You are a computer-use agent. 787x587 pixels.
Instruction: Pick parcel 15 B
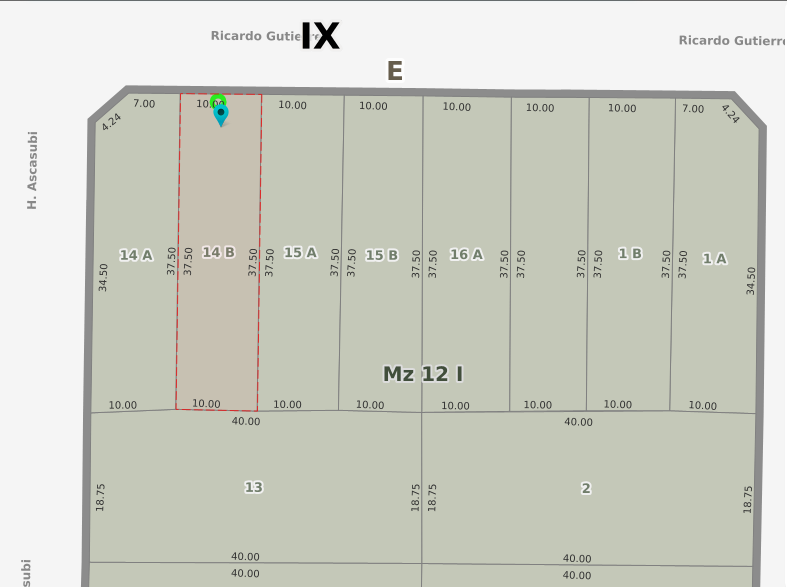(381, 255)
